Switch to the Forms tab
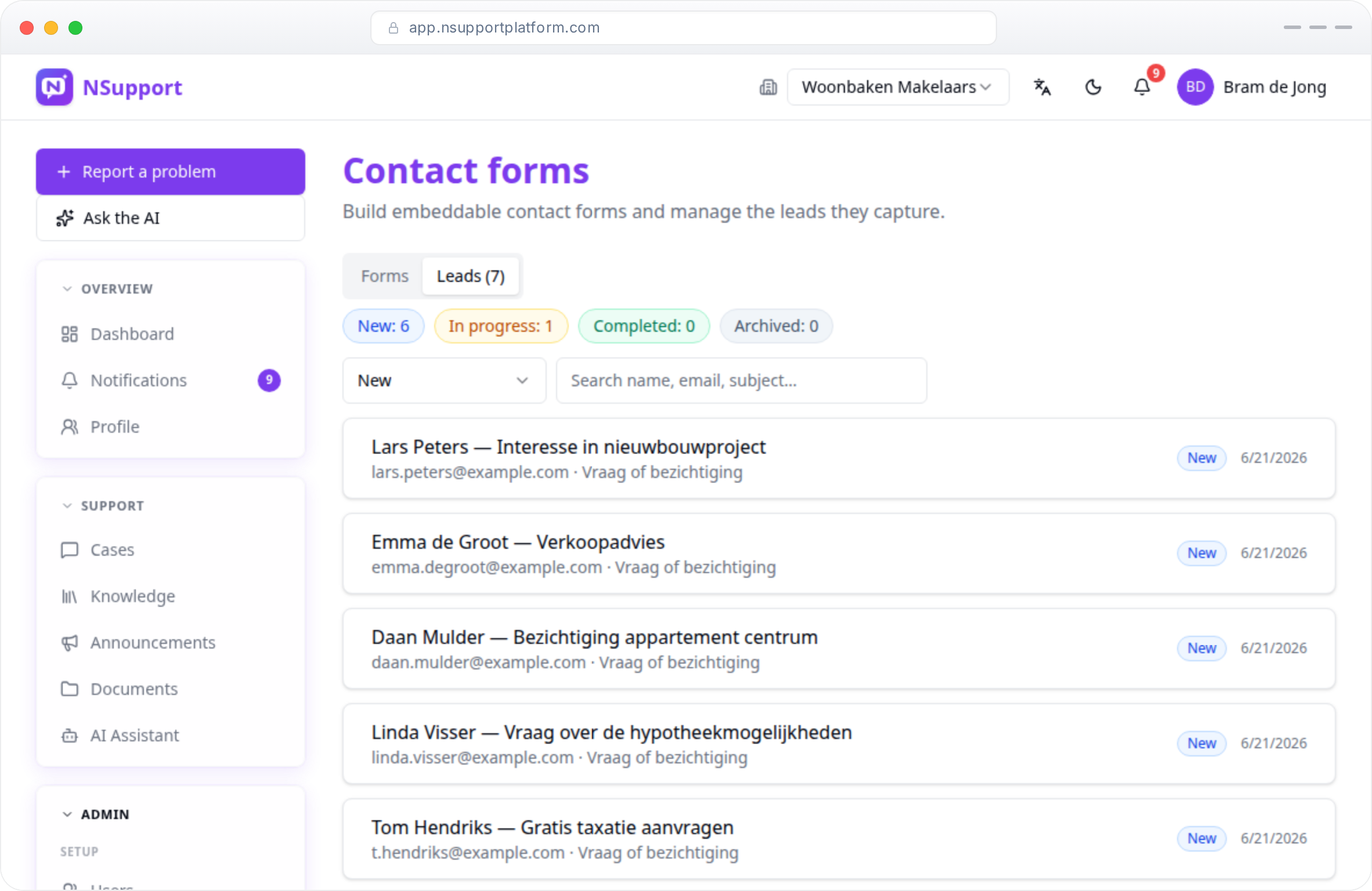This screenshot has width=1372, height=891. point(385,276)
